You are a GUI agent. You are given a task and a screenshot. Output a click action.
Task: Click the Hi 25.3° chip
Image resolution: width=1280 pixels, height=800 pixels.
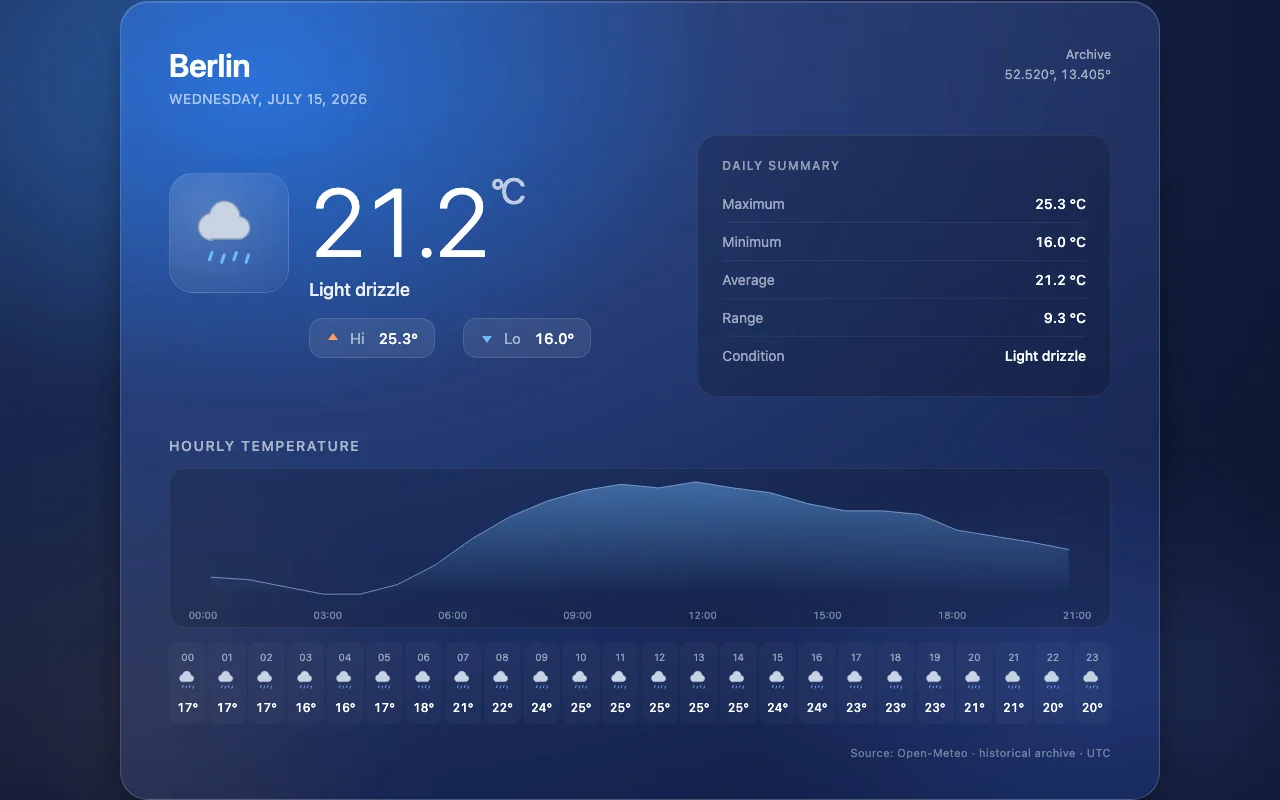[x=372, y=338]
